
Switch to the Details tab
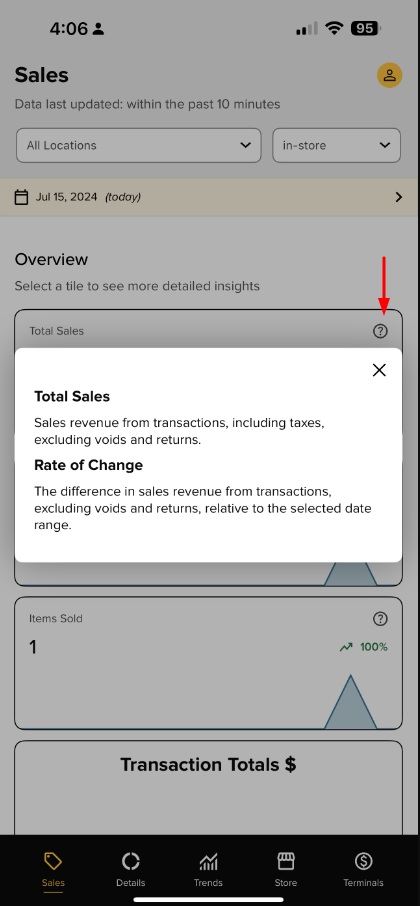point(131,870)
